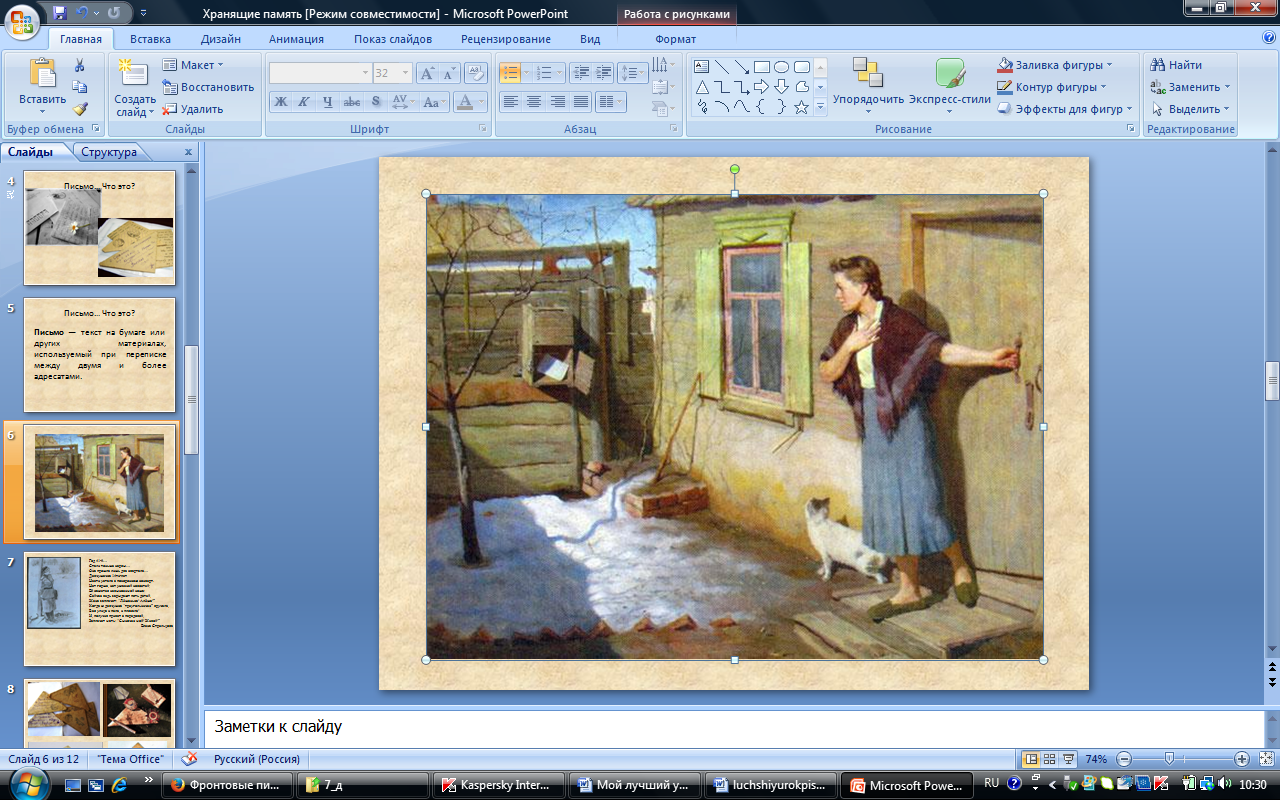Select the arrow line shape
Screen dimensions: 1280x800
741,67
